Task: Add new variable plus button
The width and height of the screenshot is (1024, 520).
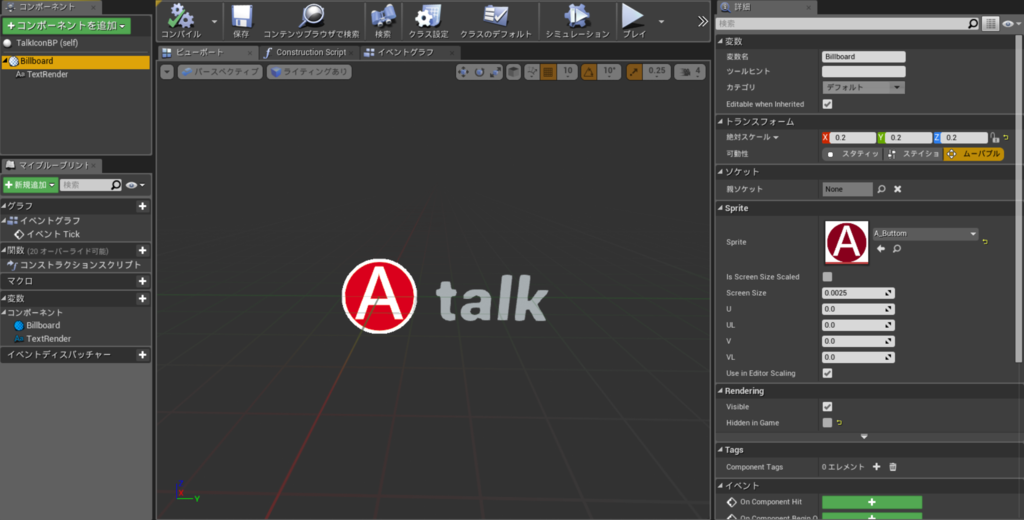Action: pyautogui.click(x=142, y=299)
